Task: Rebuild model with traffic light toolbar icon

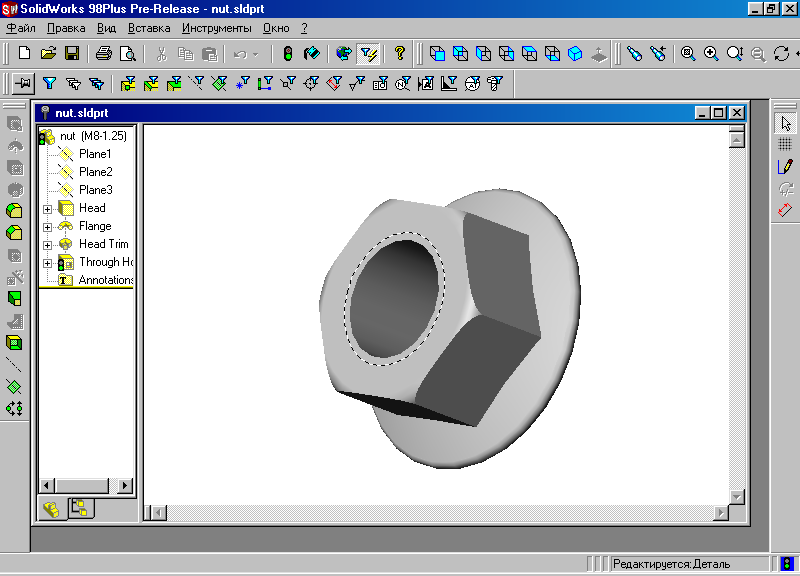Action: click(x=288, y=53)
